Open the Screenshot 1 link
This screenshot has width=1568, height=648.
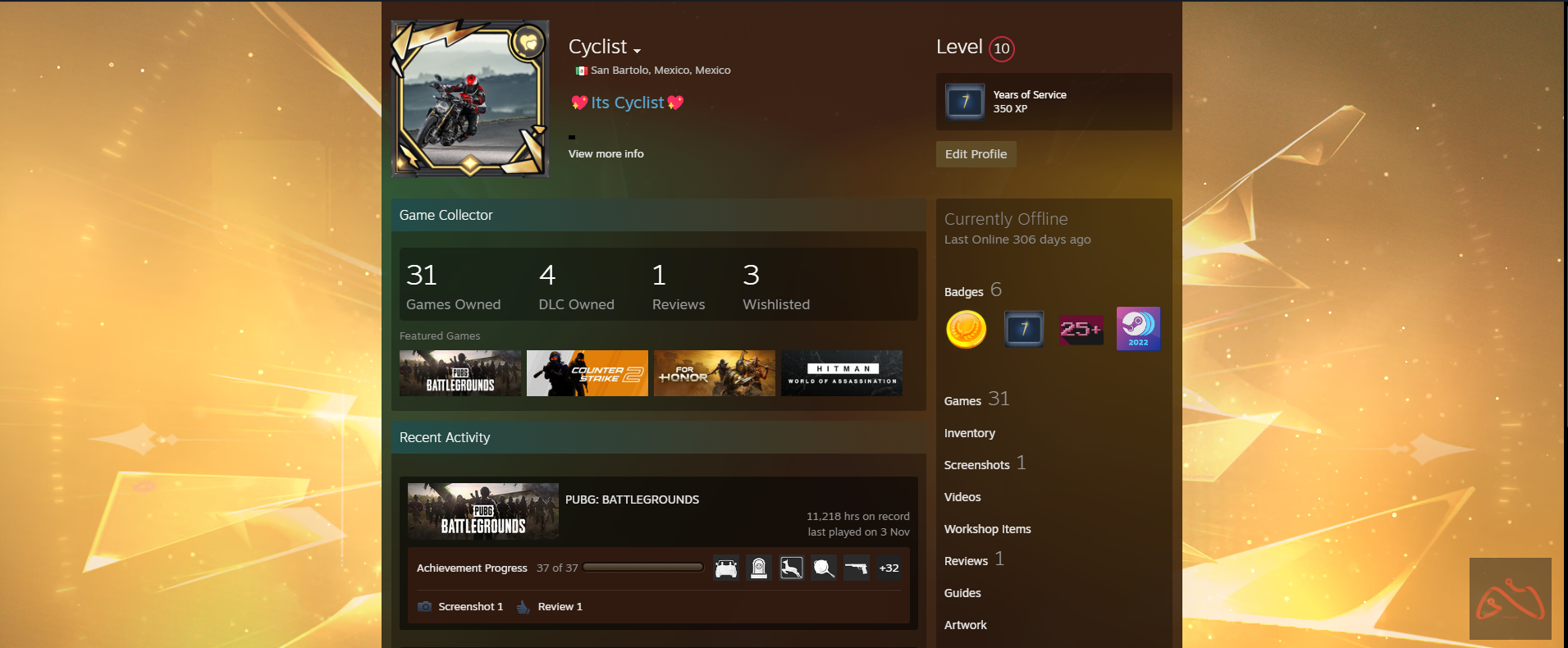coord(469,607)
